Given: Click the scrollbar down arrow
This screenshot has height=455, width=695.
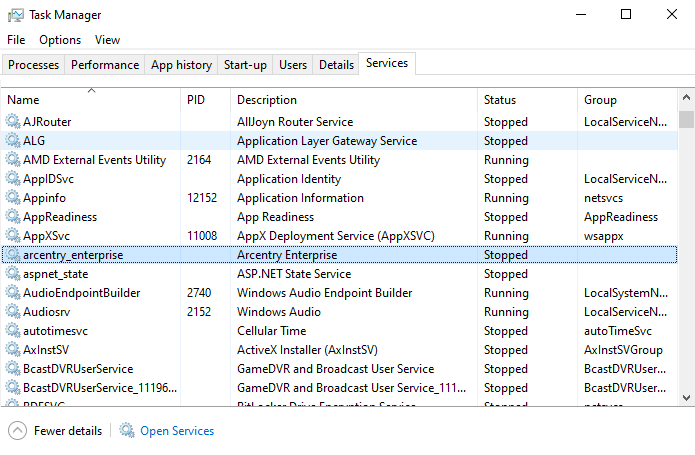Looking at the screenshot, I should pyautogui.click(x=686, y=397).
